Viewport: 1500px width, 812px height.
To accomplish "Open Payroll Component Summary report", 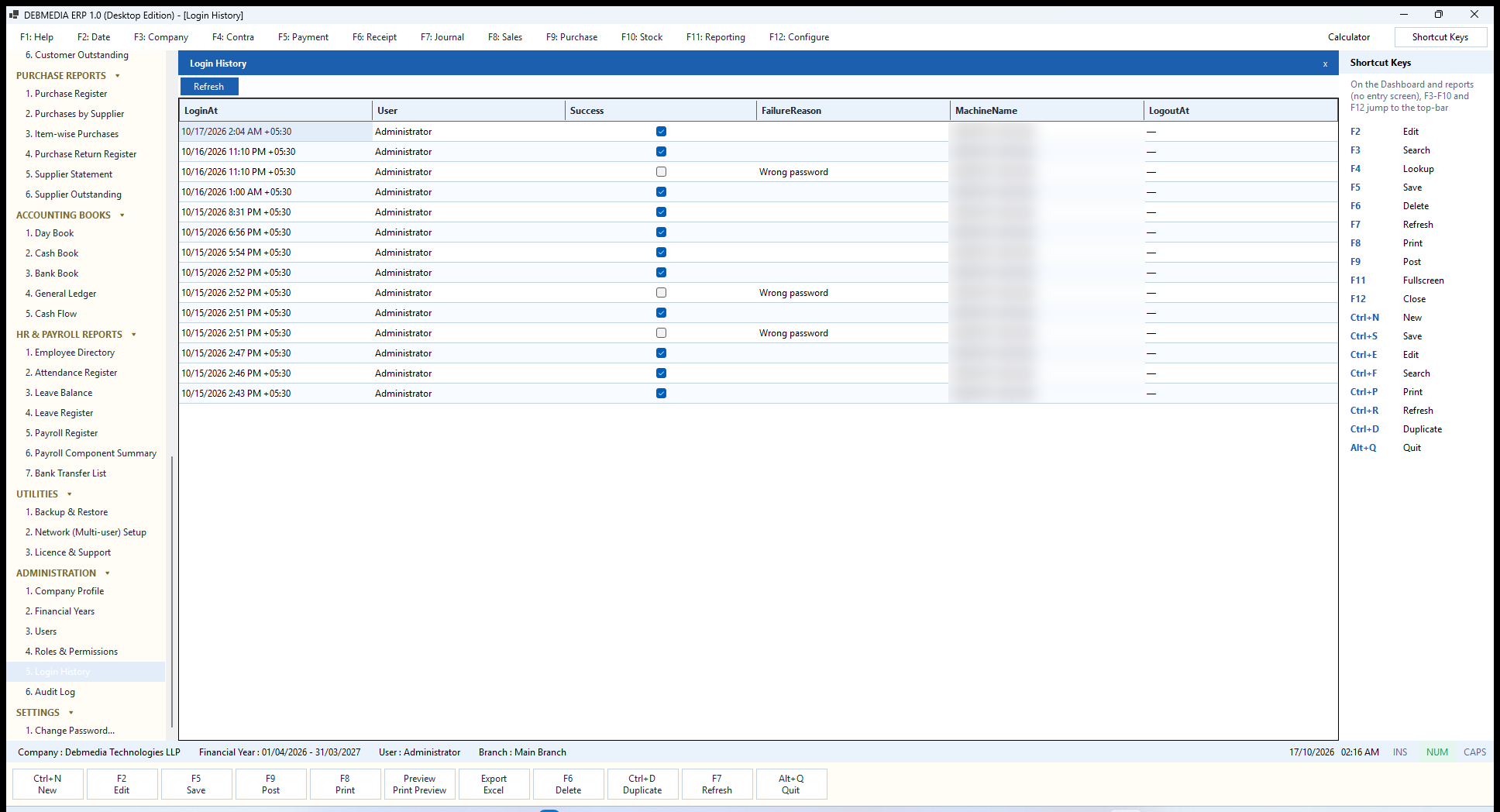I will (x=91, y=453).
